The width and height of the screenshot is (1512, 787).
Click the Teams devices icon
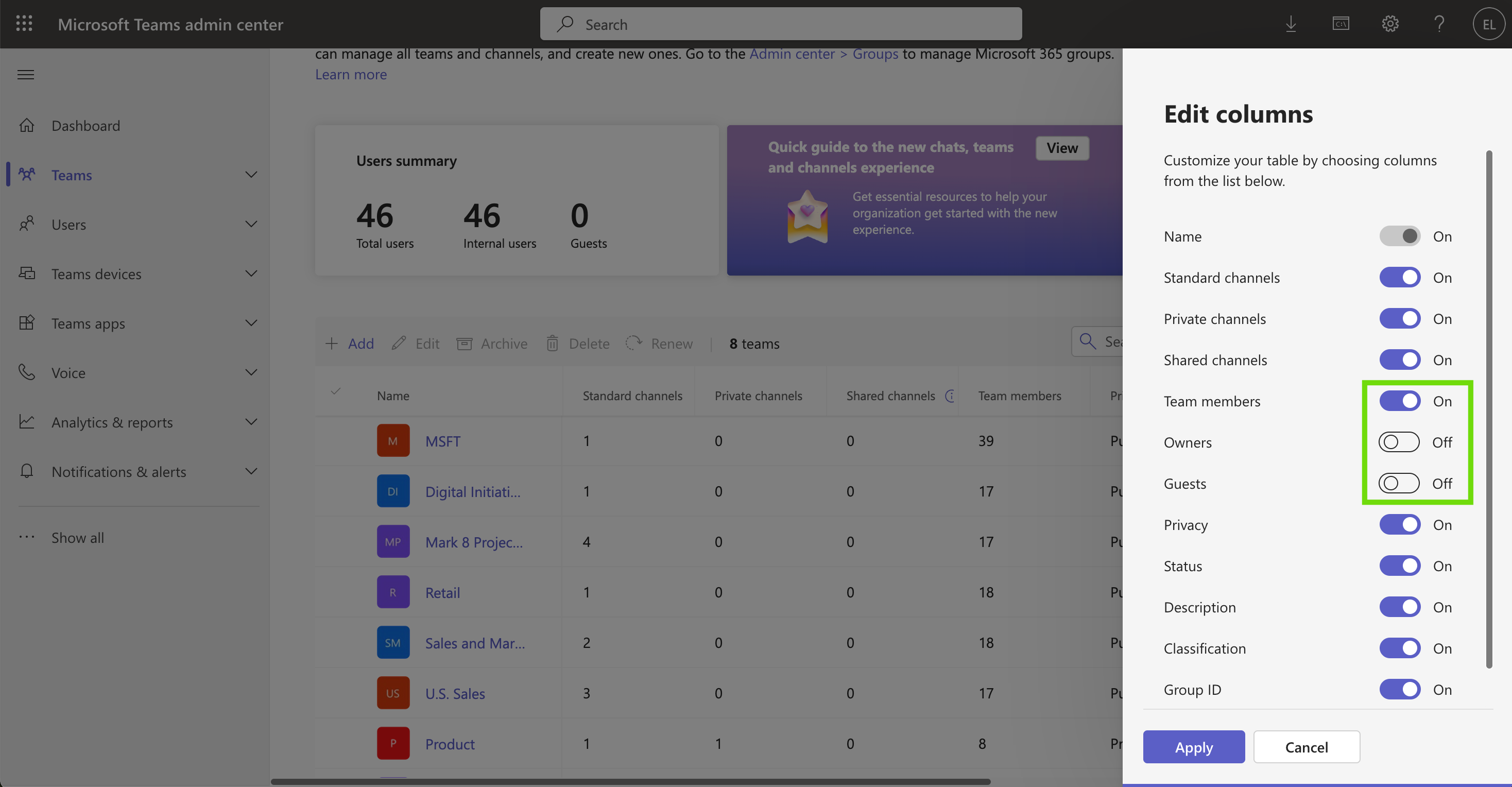tap(26, 273)
